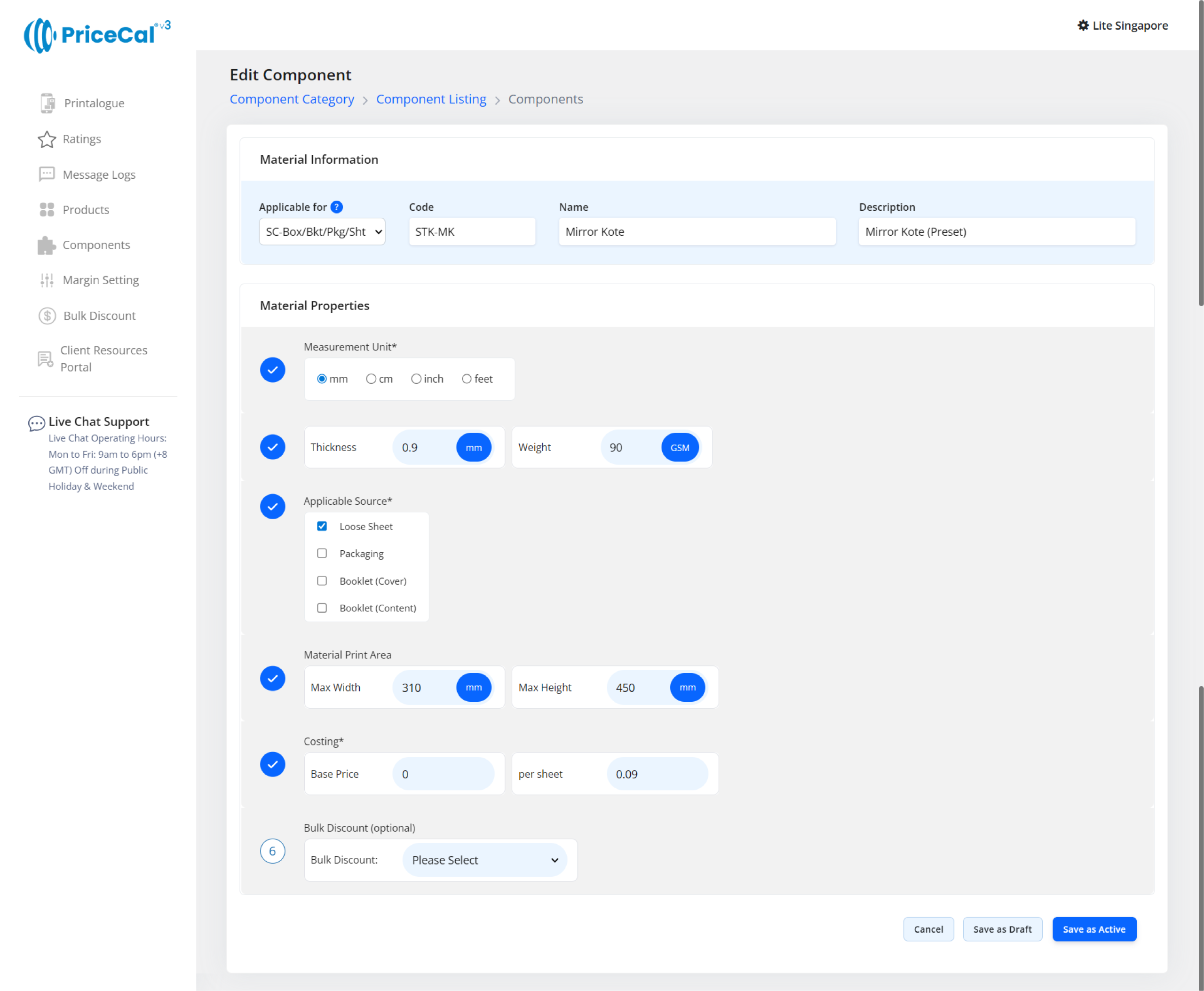Click the Message Logs chat icon

coord(47,174)
